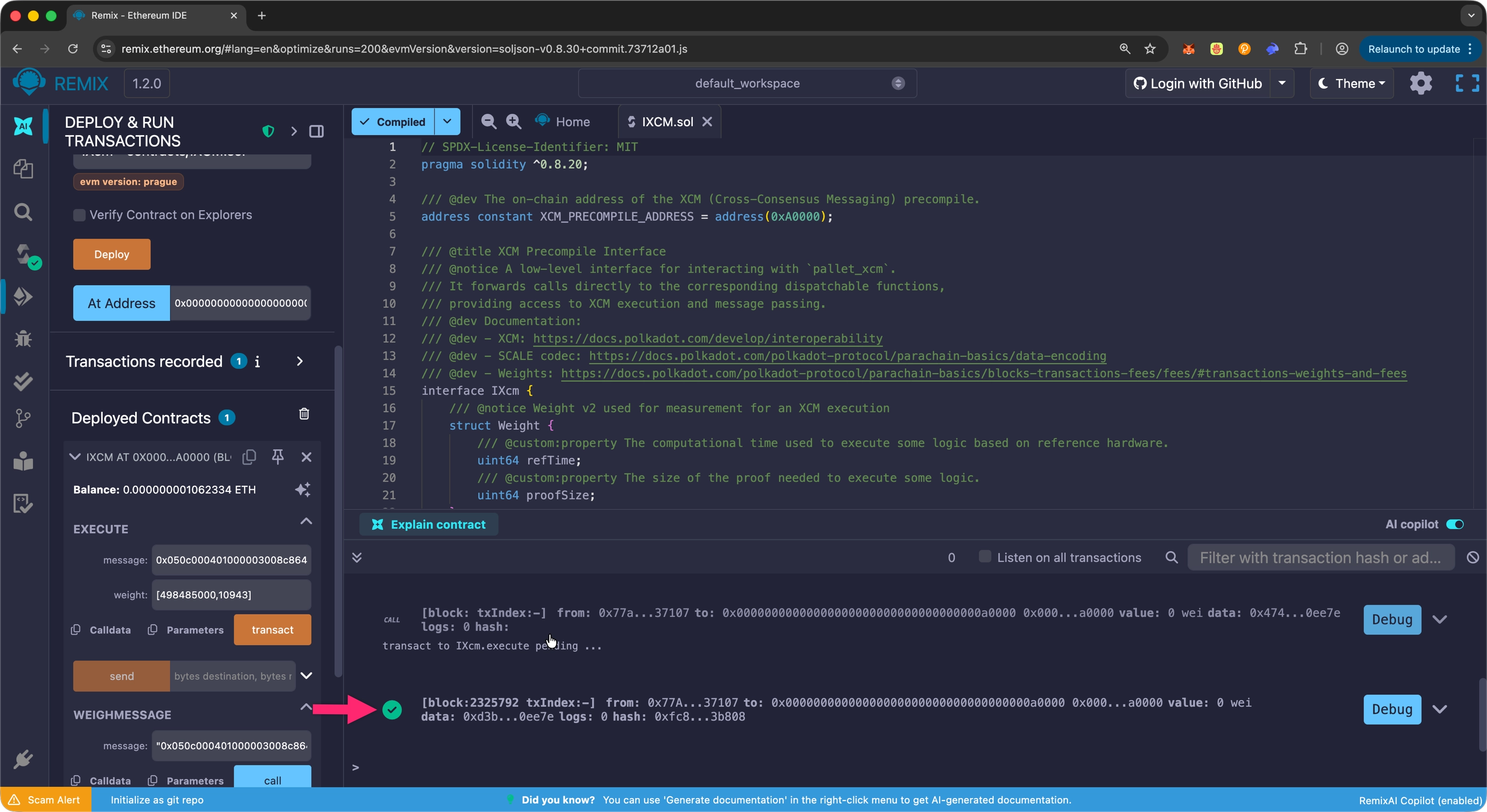Open the Git source control sidebar icon
The width and height of the screenshot is (1487, 812).
[23, 418]
